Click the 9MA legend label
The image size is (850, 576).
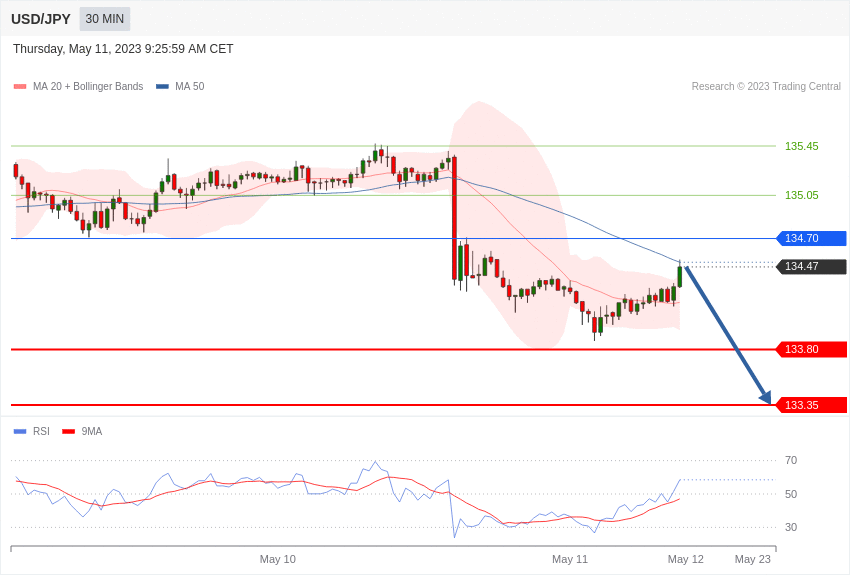coord(92,431)
